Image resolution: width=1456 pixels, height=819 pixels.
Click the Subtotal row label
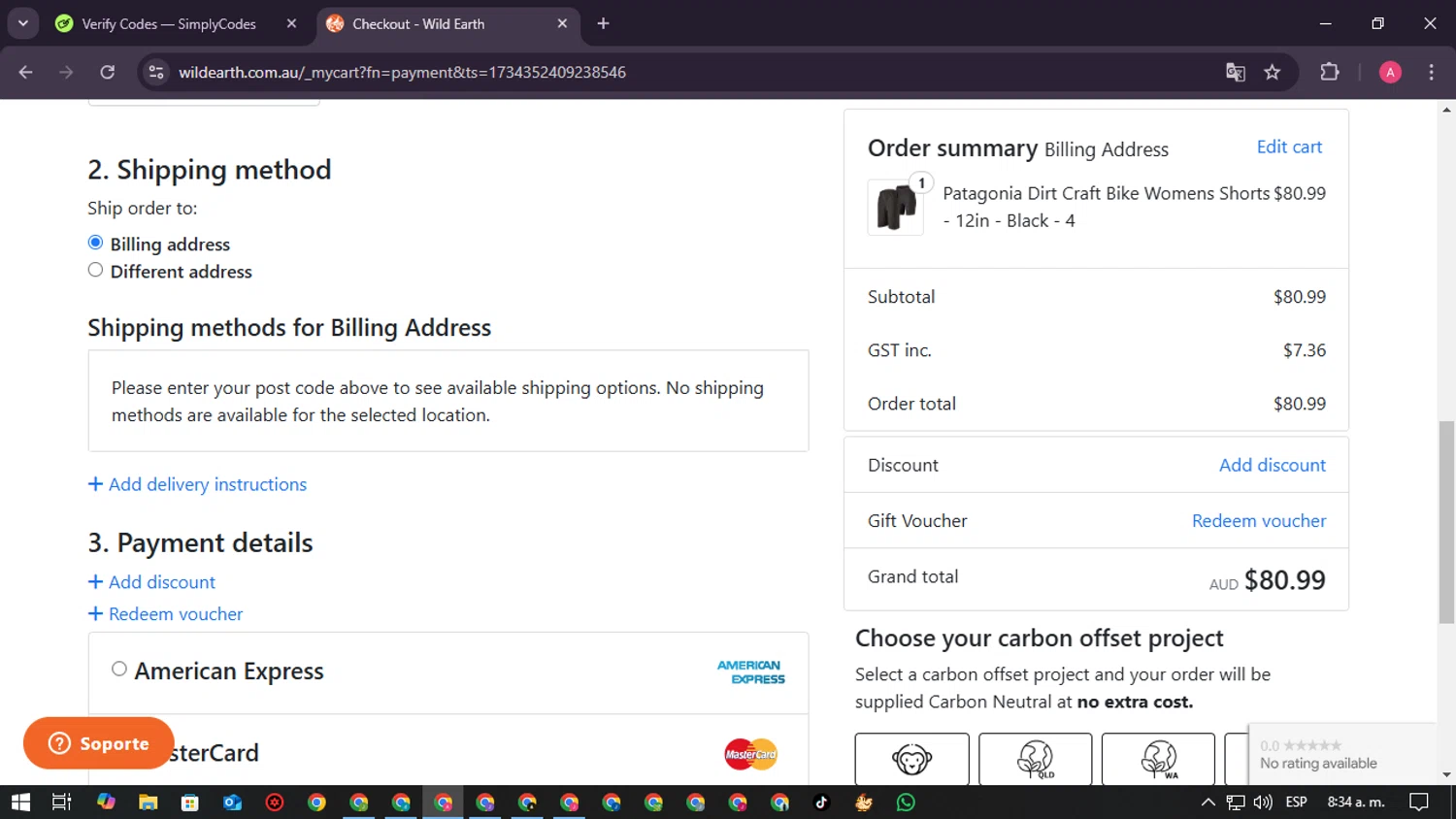click(901, 297)
